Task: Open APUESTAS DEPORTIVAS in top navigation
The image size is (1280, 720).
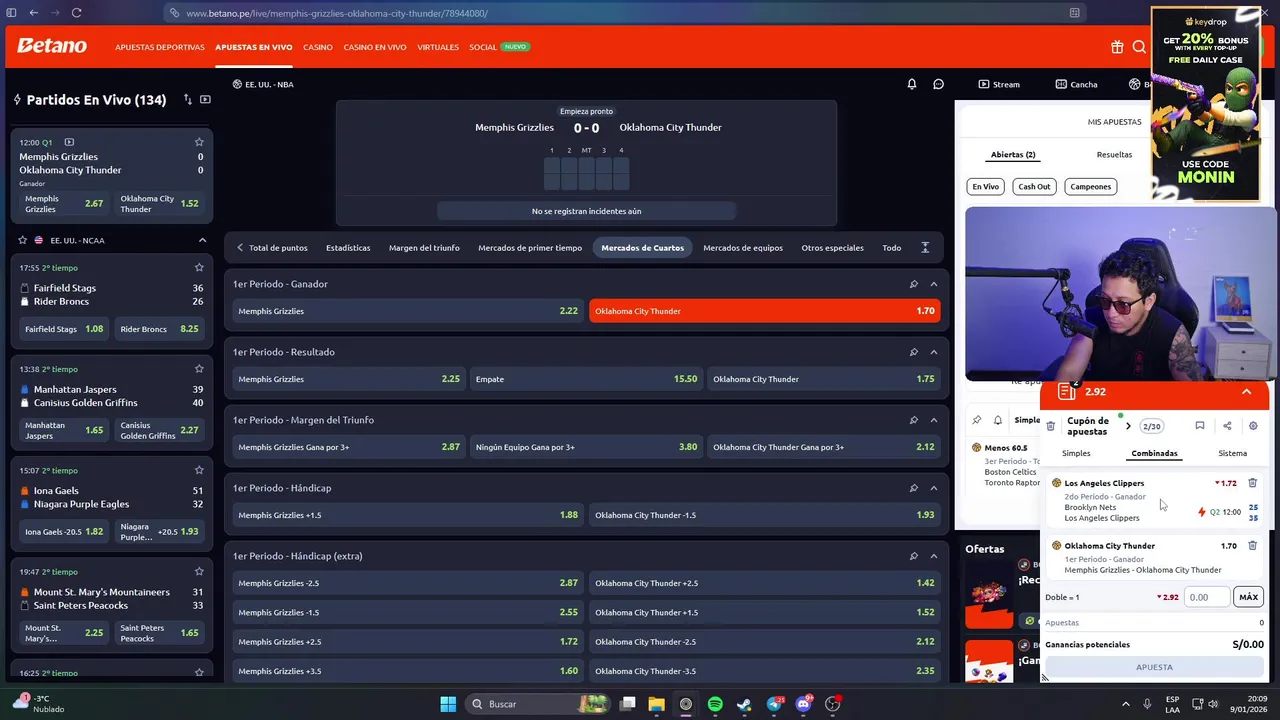Action: pos(160,47)
